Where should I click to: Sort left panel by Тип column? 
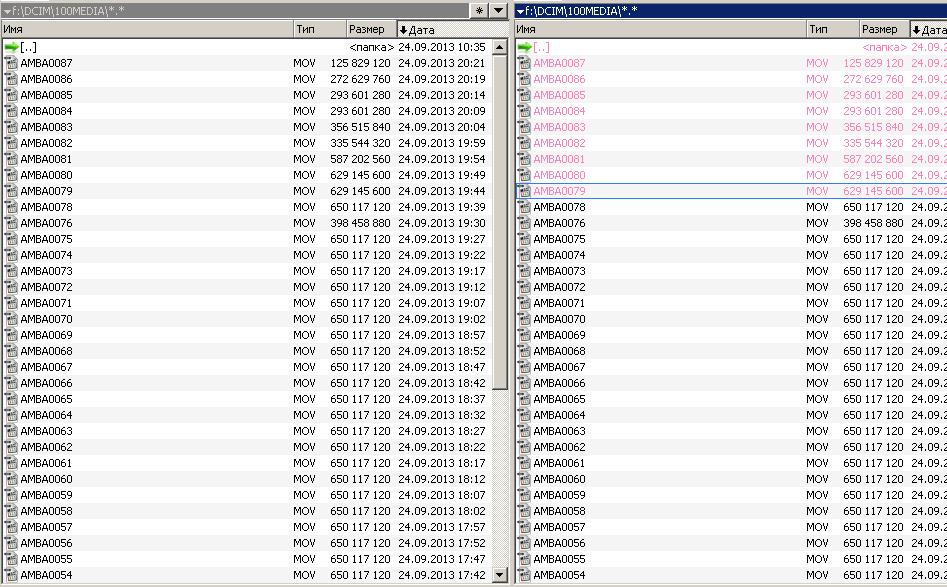pyautogui.click(x=319, y=29)
